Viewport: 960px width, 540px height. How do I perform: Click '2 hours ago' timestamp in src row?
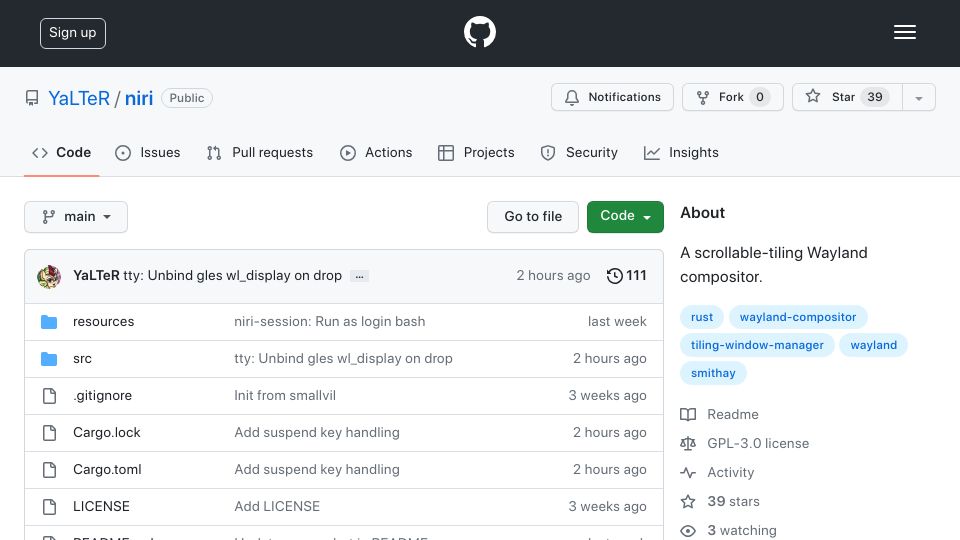(609, 359)
